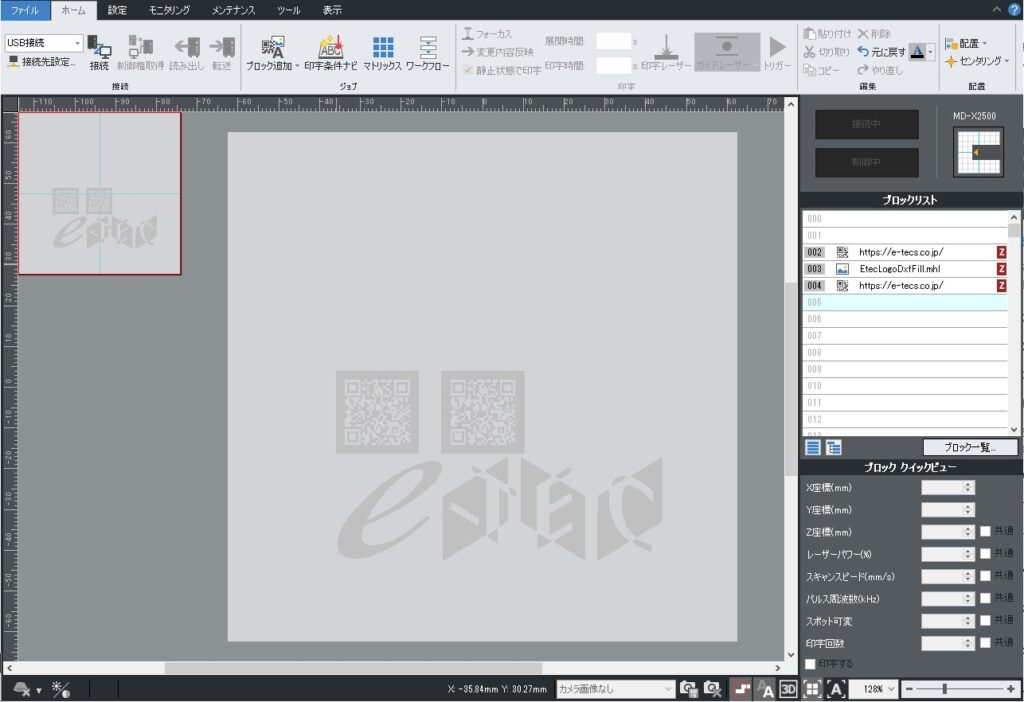Collapse the ribbon with the chevron
The width and height of the screenshot is (1024, 702).
(997, 9)
